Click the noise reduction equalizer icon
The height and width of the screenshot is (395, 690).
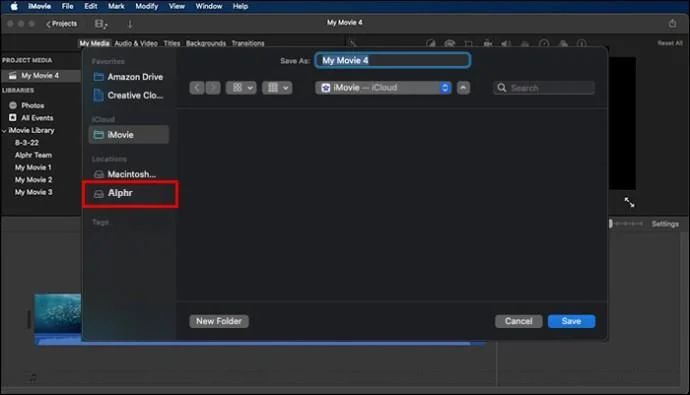tap(525, 44)
